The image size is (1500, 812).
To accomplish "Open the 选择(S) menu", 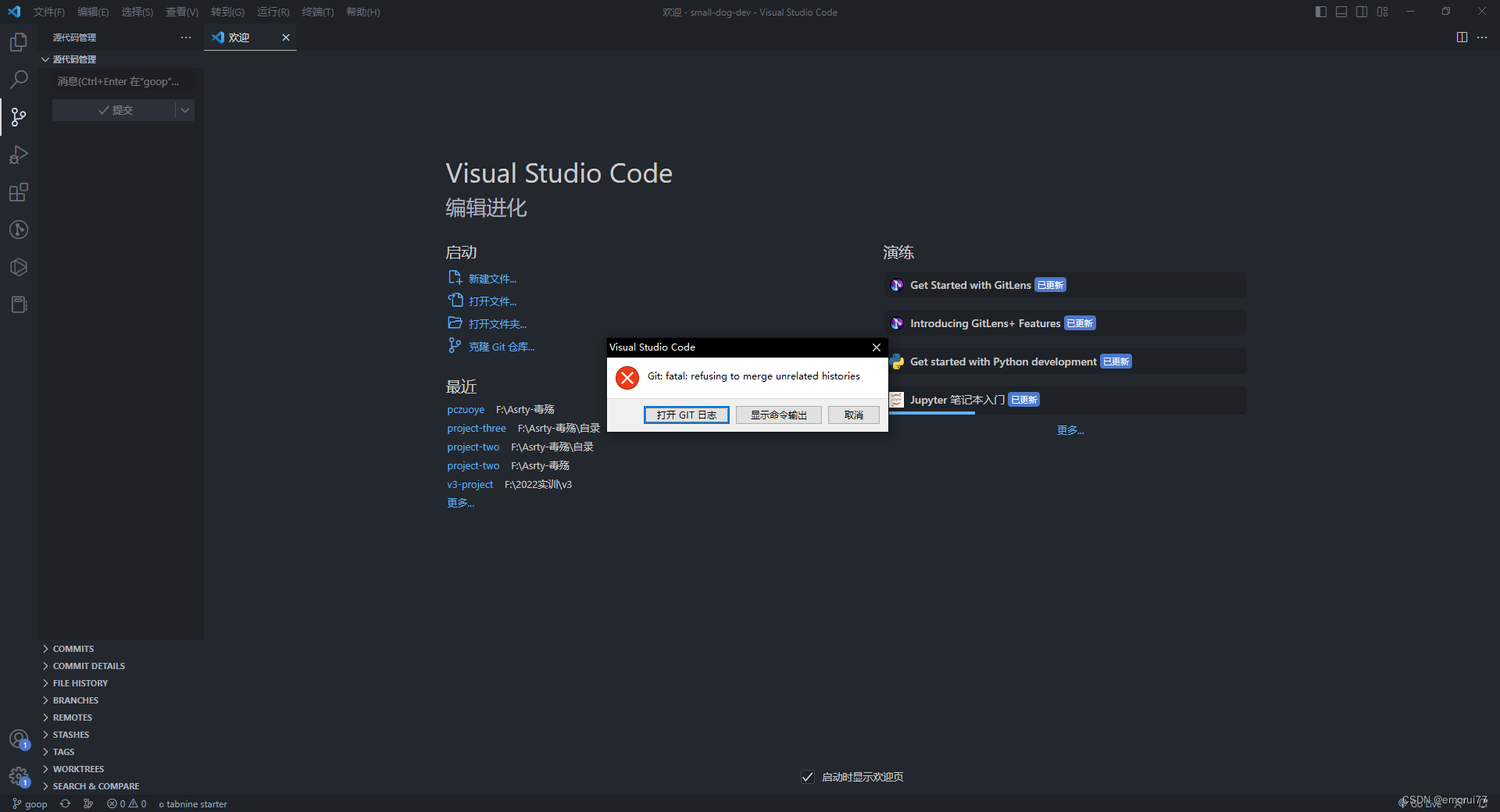I will (137, 12).
